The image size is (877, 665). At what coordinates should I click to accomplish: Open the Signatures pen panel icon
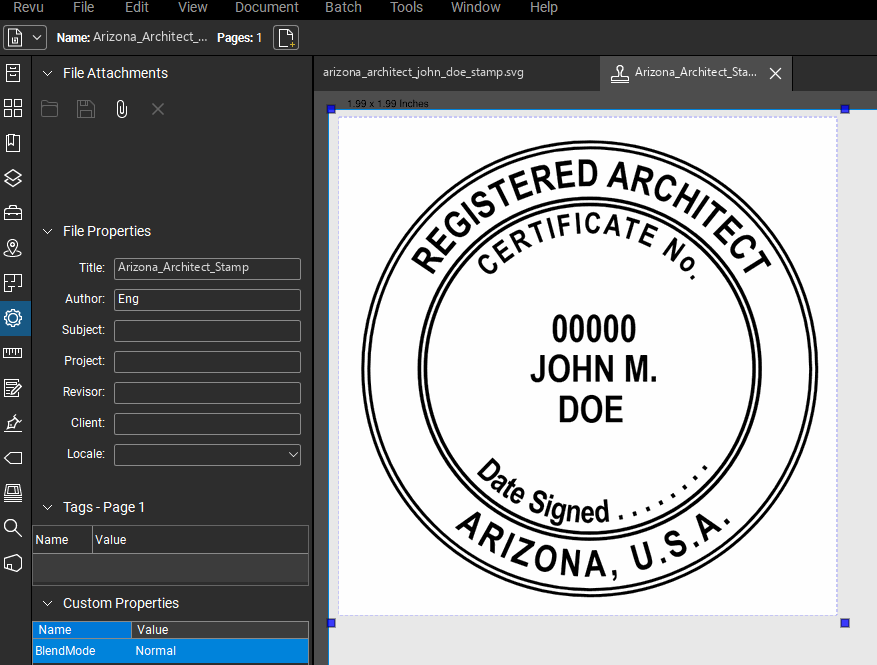point(13,423)
